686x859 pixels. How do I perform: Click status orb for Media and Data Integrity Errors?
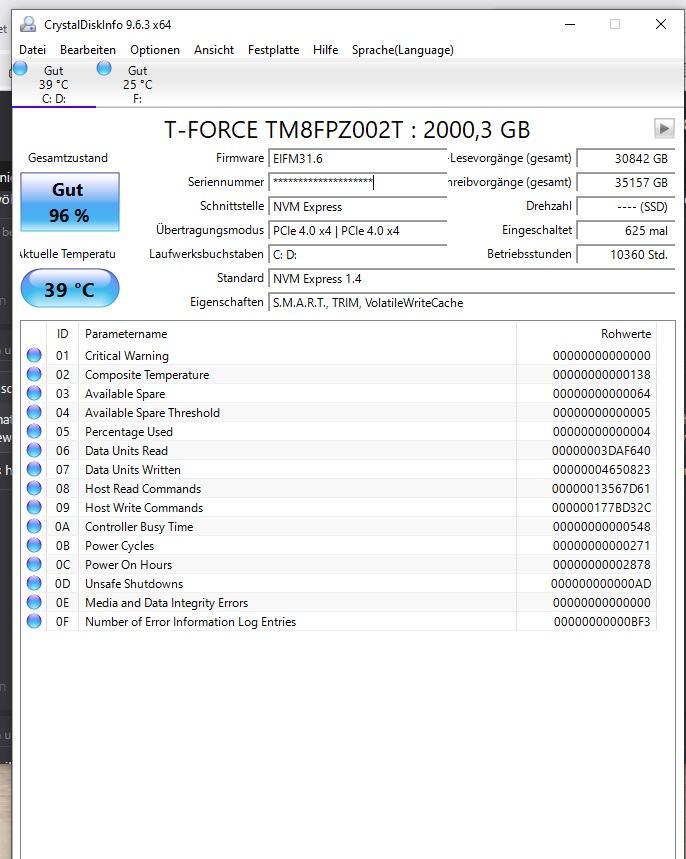[34, 602]
